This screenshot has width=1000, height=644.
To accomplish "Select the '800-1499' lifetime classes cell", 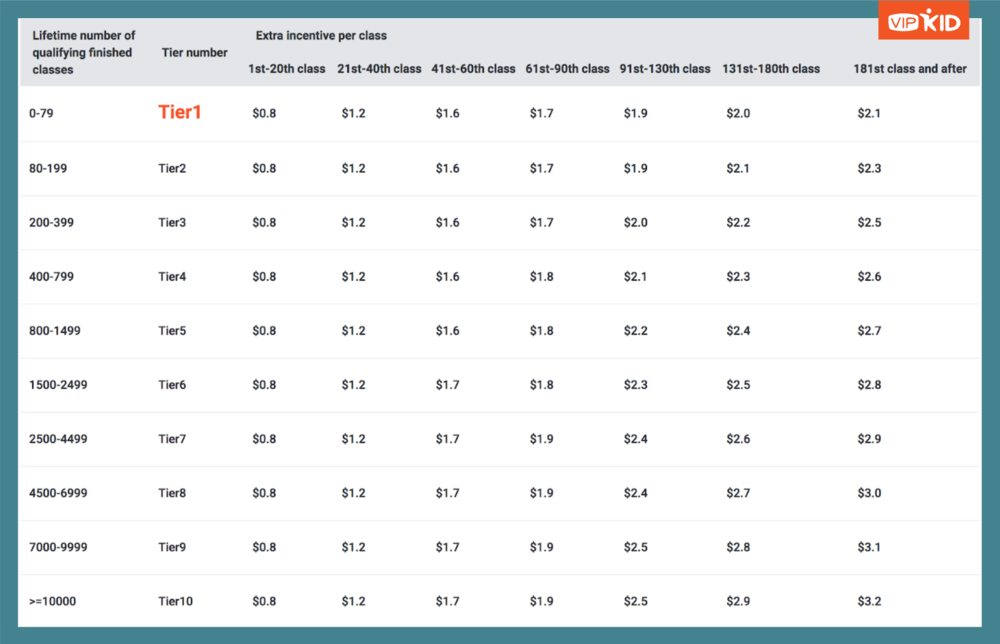I will [x=58, y=331].
